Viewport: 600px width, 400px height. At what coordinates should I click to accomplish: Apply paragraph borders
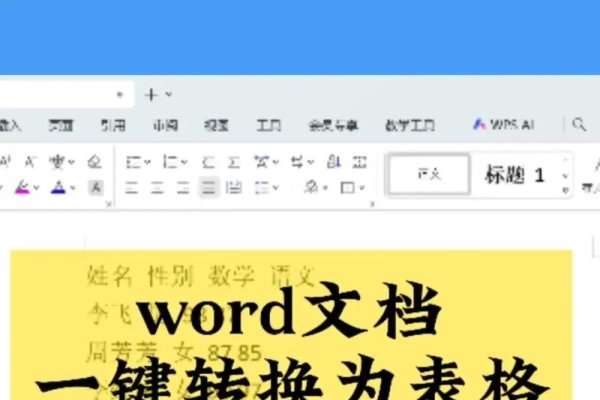[x=347, y=188]
